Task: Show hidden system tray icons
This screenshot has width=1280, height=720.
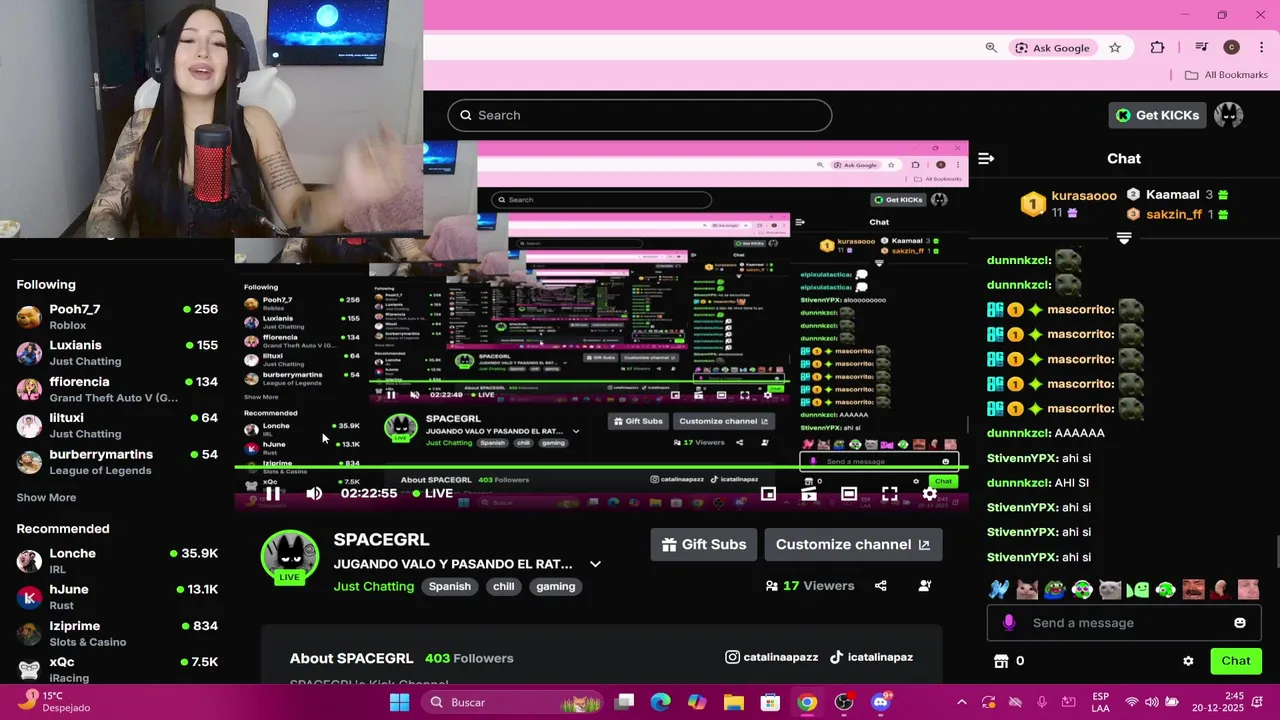Action: [962, 702]
